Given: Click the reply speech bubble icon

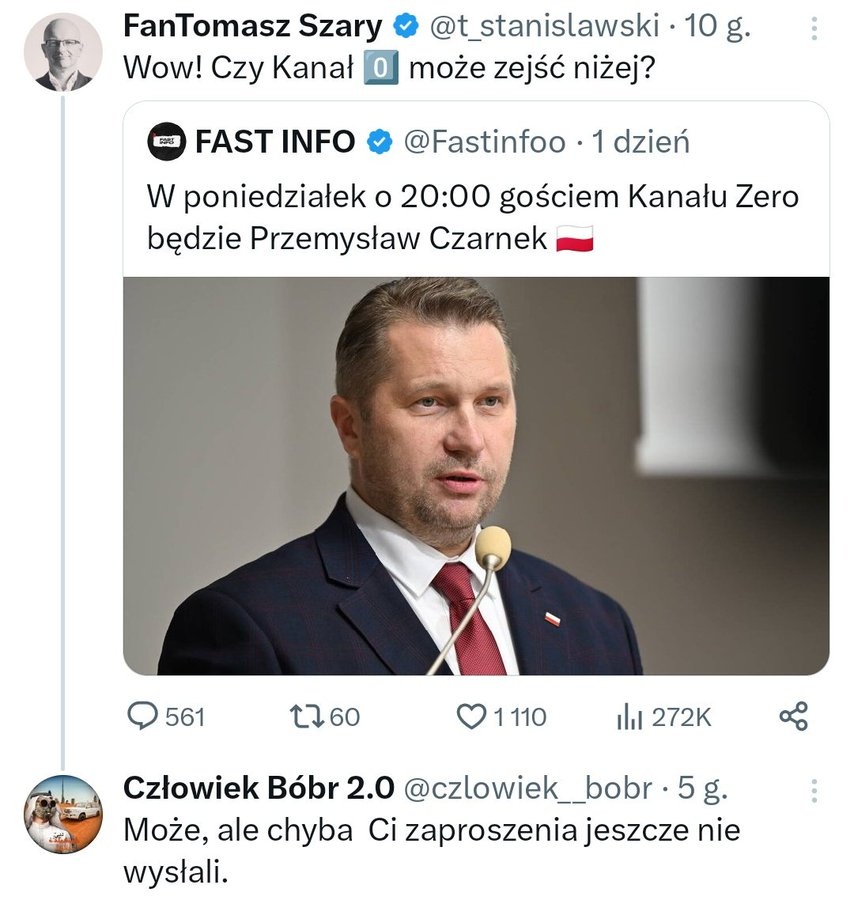Looking at the screenshot, I should pyautogui.click(x=145, y=716).
